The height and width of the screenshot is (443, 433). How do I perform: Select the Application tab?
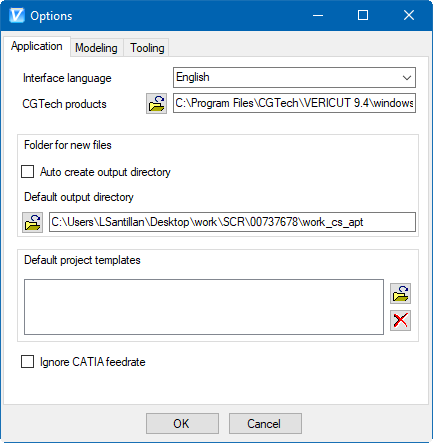[x=37, y=46]
